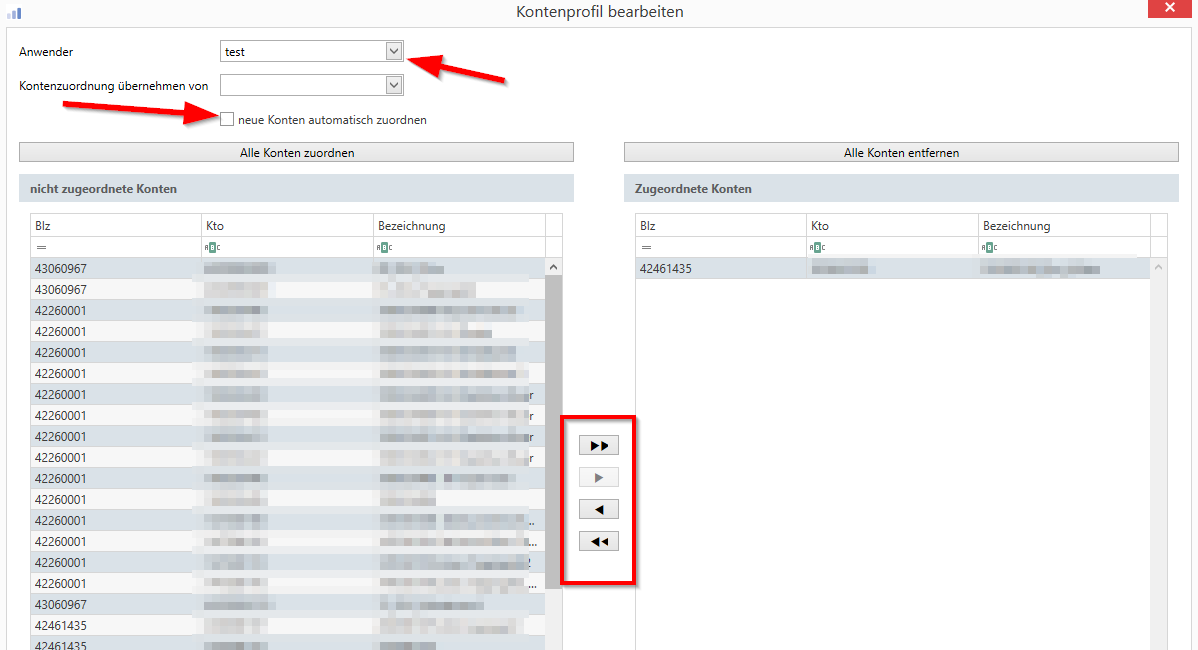This screenshot has height=650, width=1198.
Task: Click the Bezeichnung filter icon in right table
Action: [989, 247]
